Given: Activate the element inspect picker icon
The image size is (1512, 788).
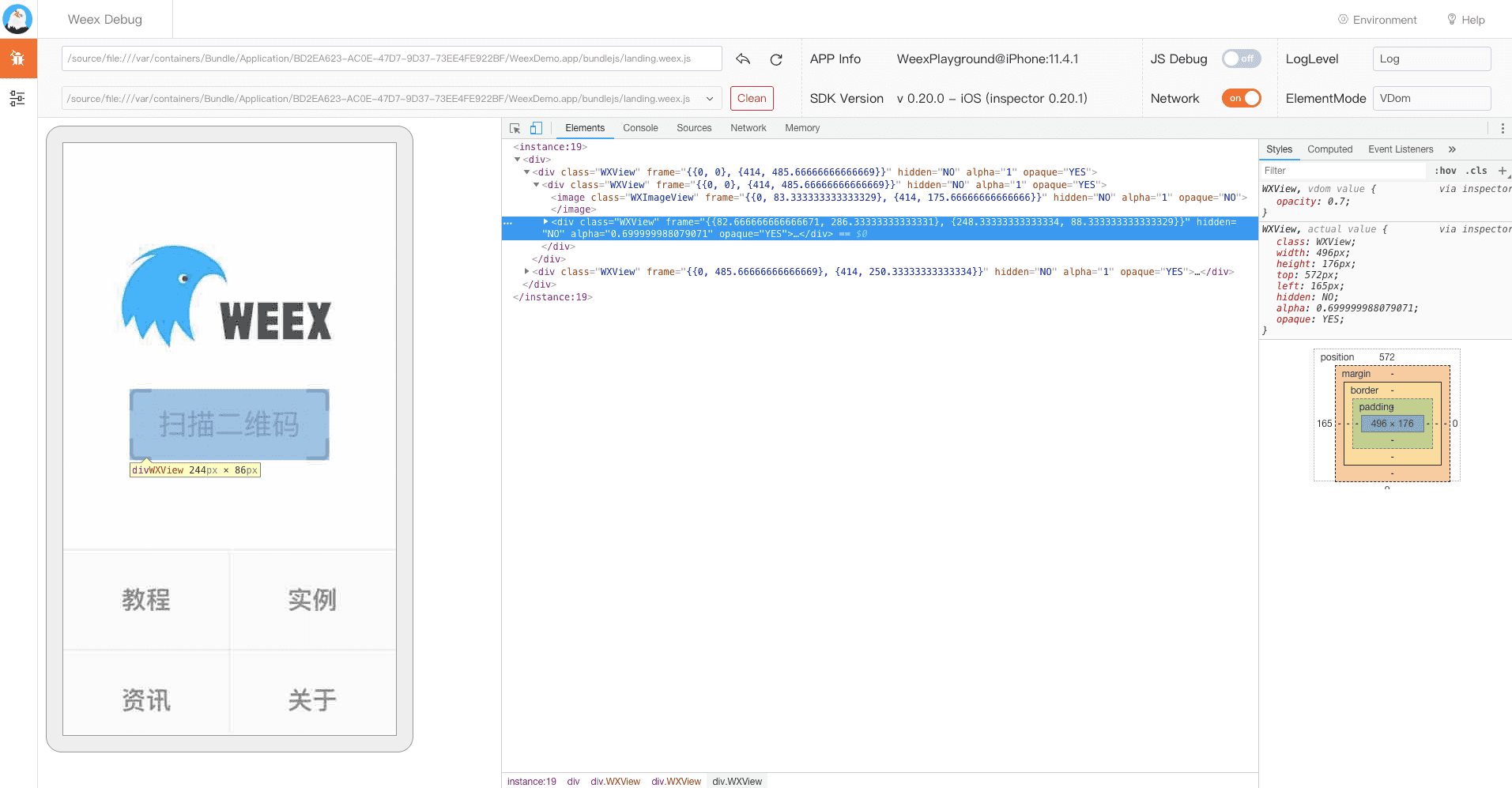Looking at the screenshot, I should point(515,128).
